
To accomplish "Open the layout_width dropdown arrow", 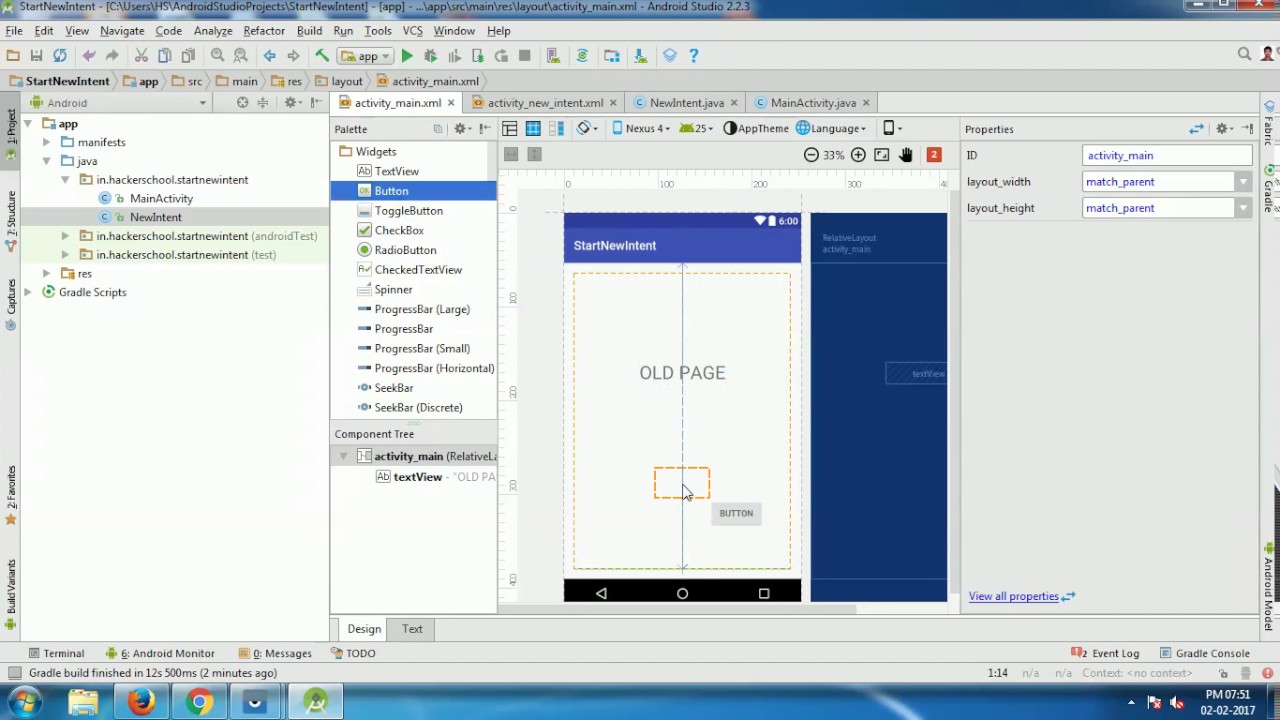I will (x=1243, y=182).
